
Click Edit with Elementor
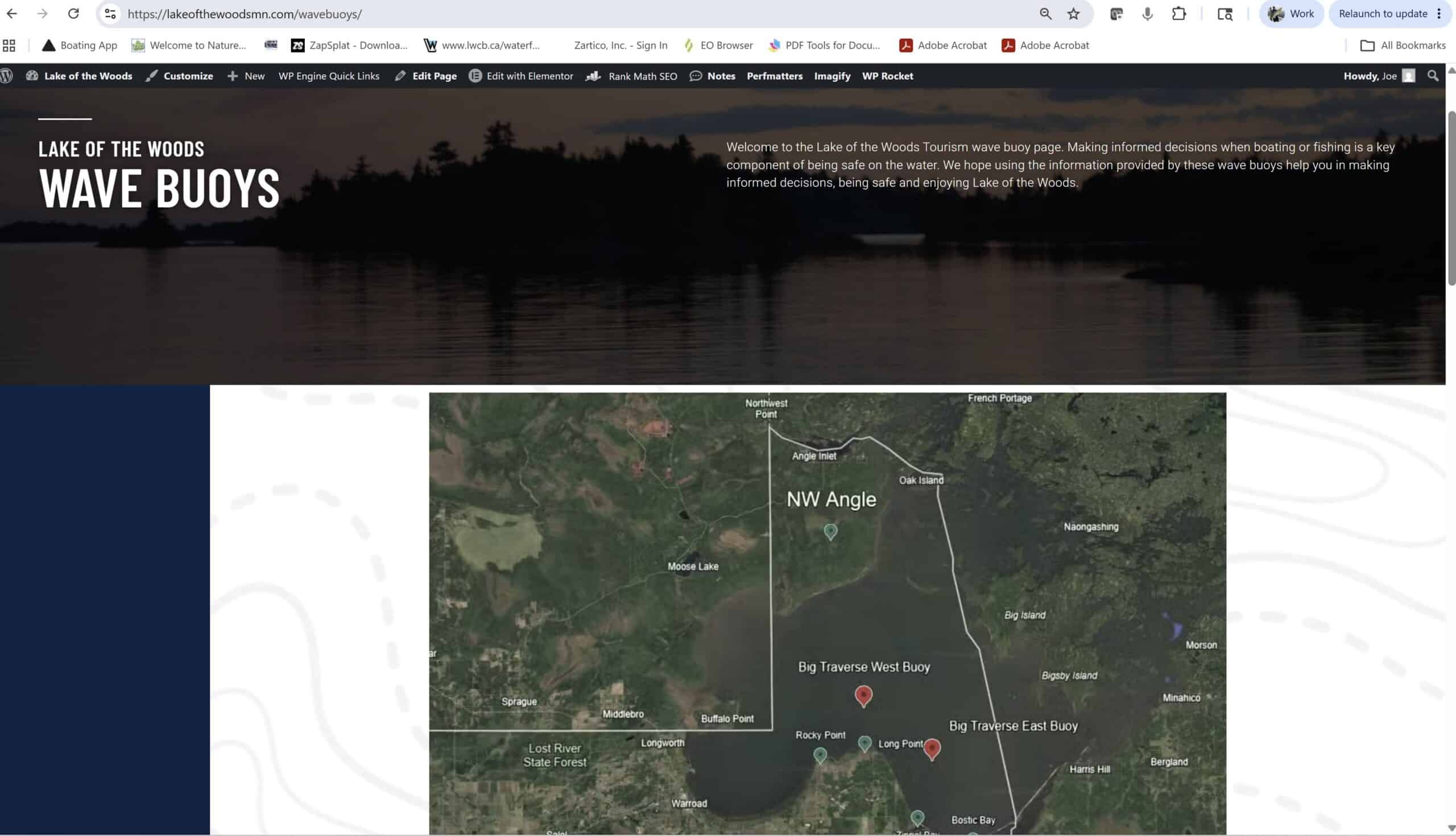[x=521, y=76]
